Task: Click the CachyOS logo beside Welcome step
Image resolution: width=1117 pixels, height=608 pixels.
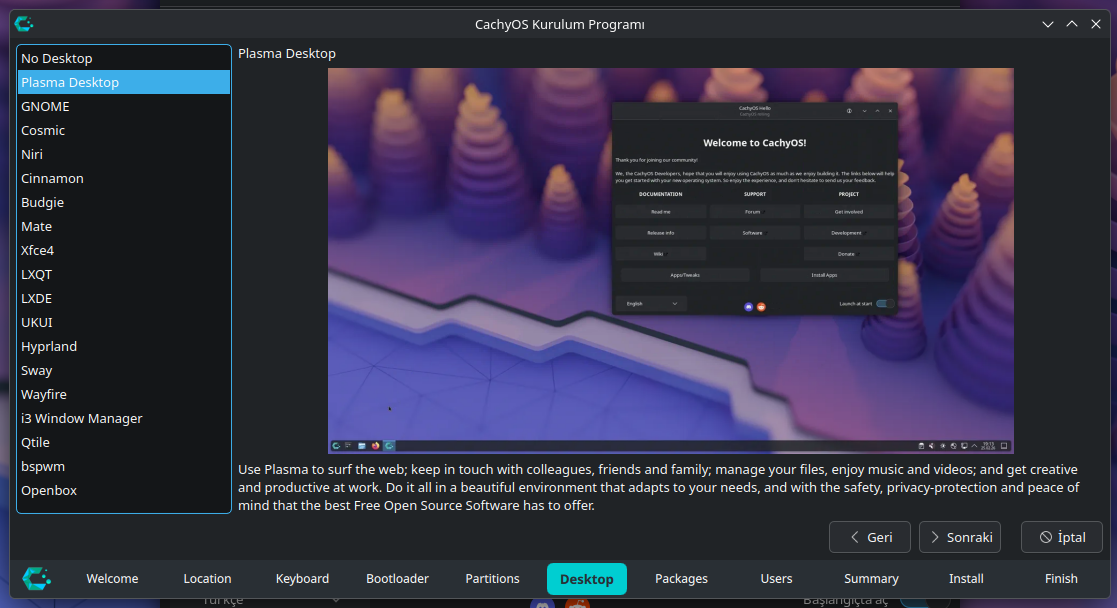Action: click(36, 578)
